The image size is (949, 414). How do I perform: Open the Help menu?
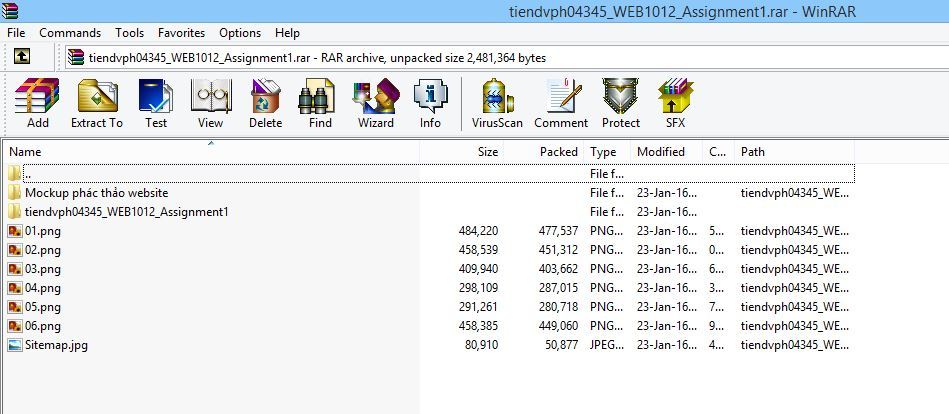coord(287,33)
